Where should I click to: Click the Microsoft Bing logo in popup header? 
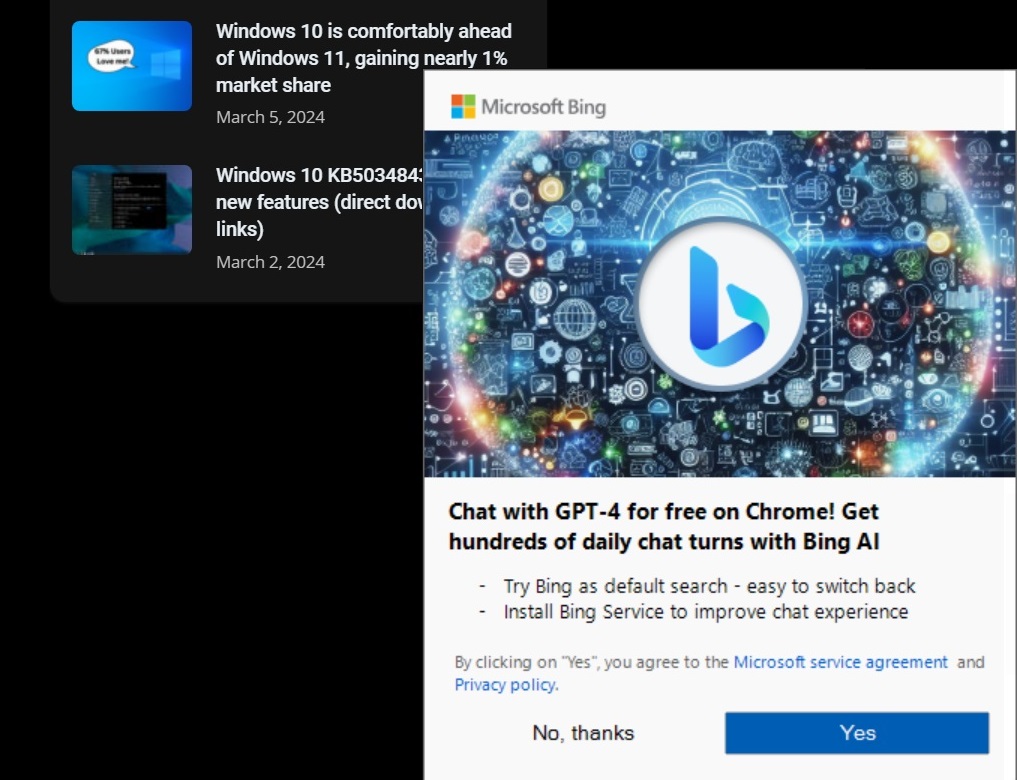click(529, 107)
